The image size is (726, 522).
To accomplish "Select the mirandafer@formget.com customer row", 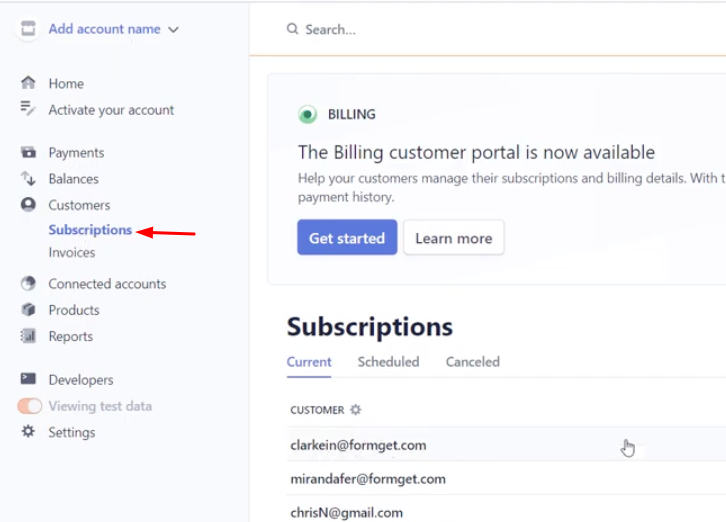I will (x=368, y=479).
